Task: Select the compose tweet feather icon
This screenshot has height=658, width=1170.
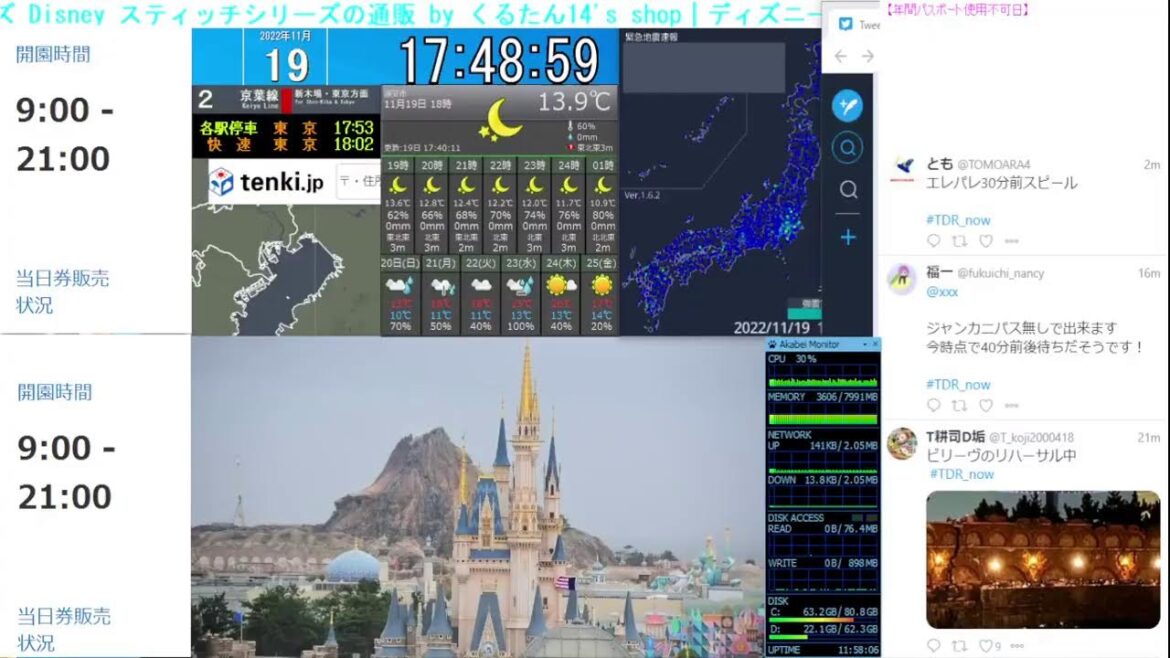Action: coord(846,107)
